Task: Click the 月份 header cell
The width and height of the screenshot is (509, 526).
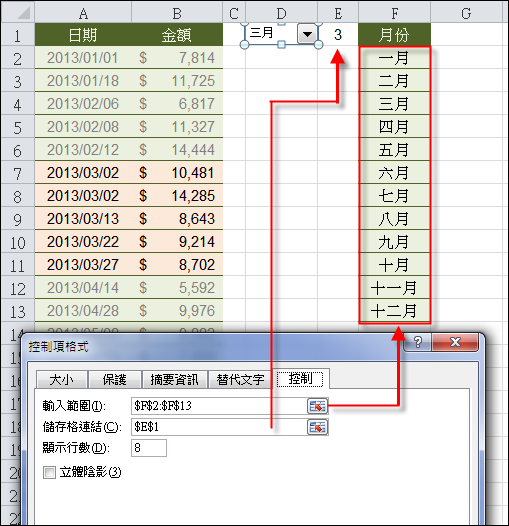Action: [394, 35]
